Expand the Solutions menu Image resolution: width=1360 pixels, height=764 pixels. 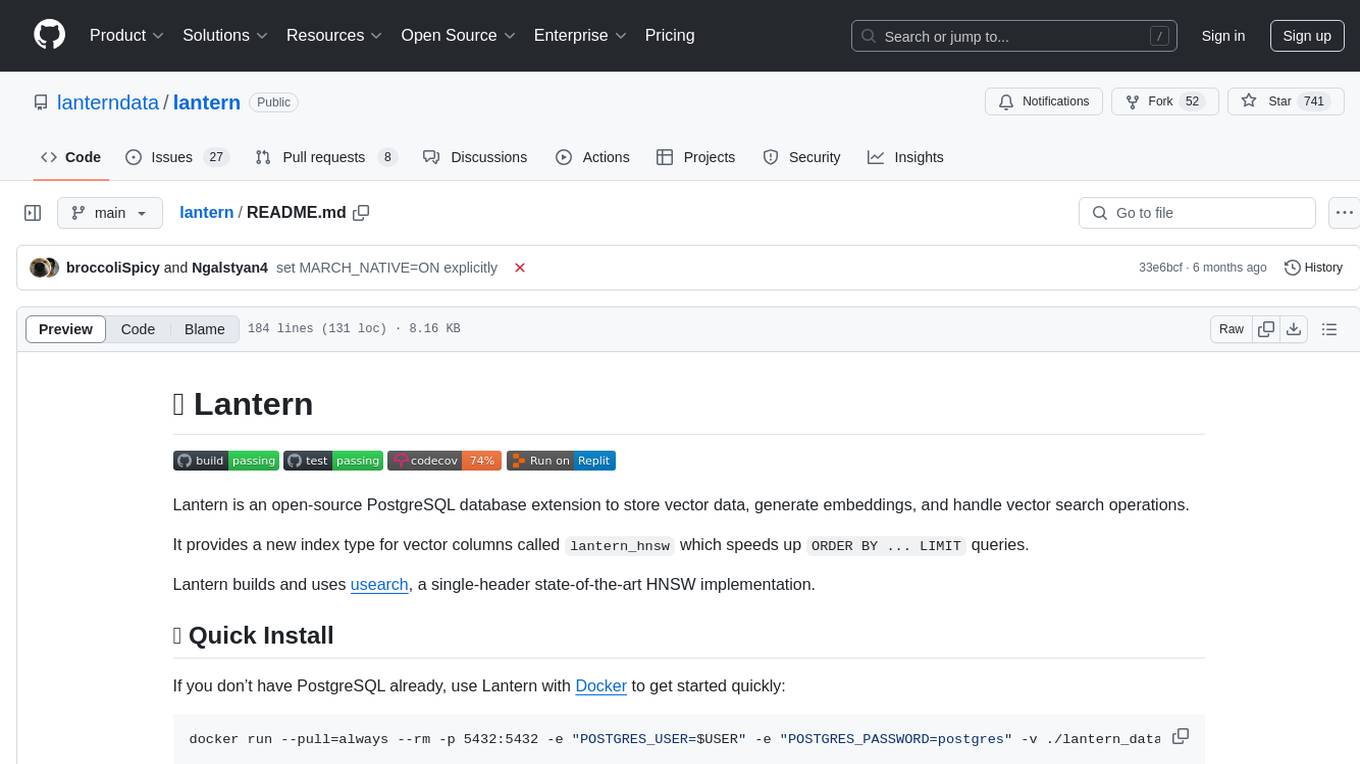[x=225, y=35]
